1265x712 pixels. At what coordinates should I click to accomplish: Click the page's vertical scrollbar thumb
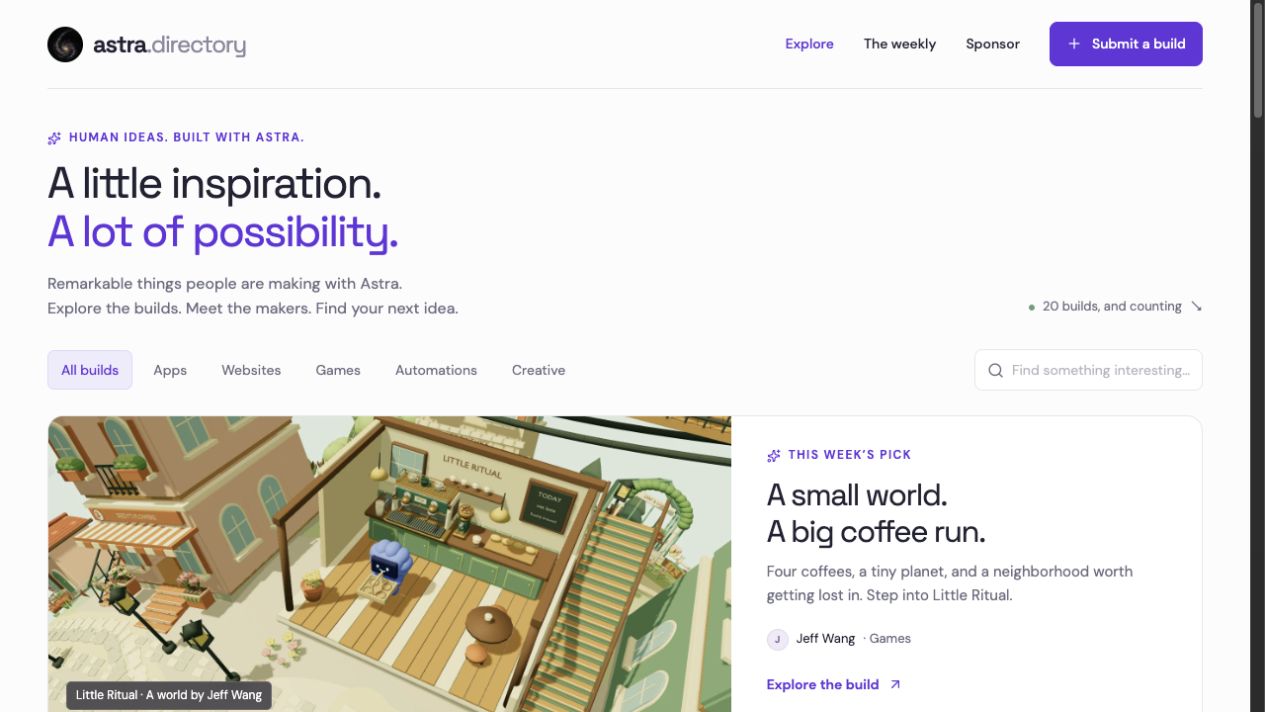tap(1258, 60)
